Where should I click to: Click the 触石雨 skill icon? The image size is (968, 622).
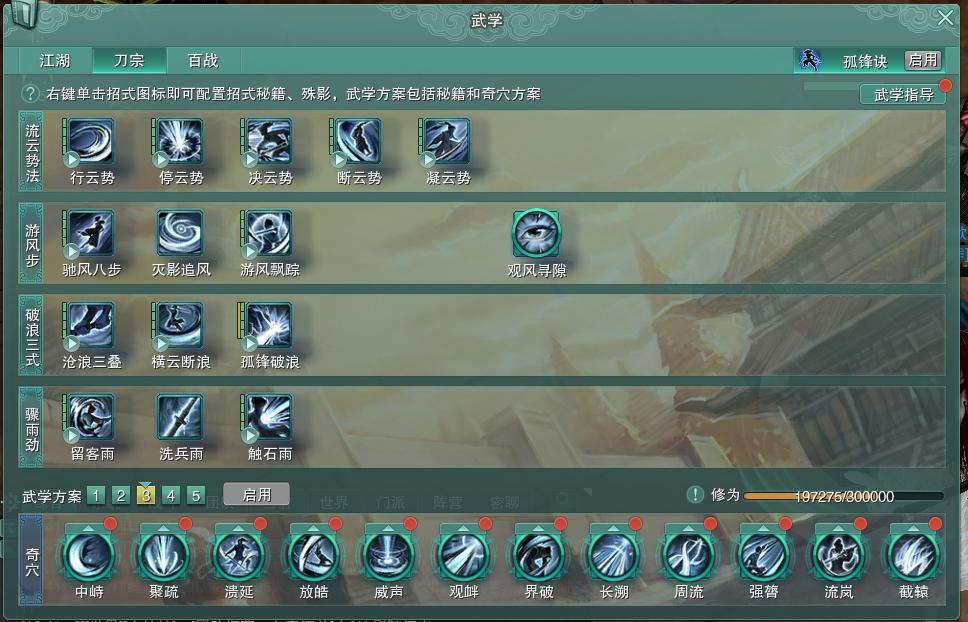click(269, 417)
